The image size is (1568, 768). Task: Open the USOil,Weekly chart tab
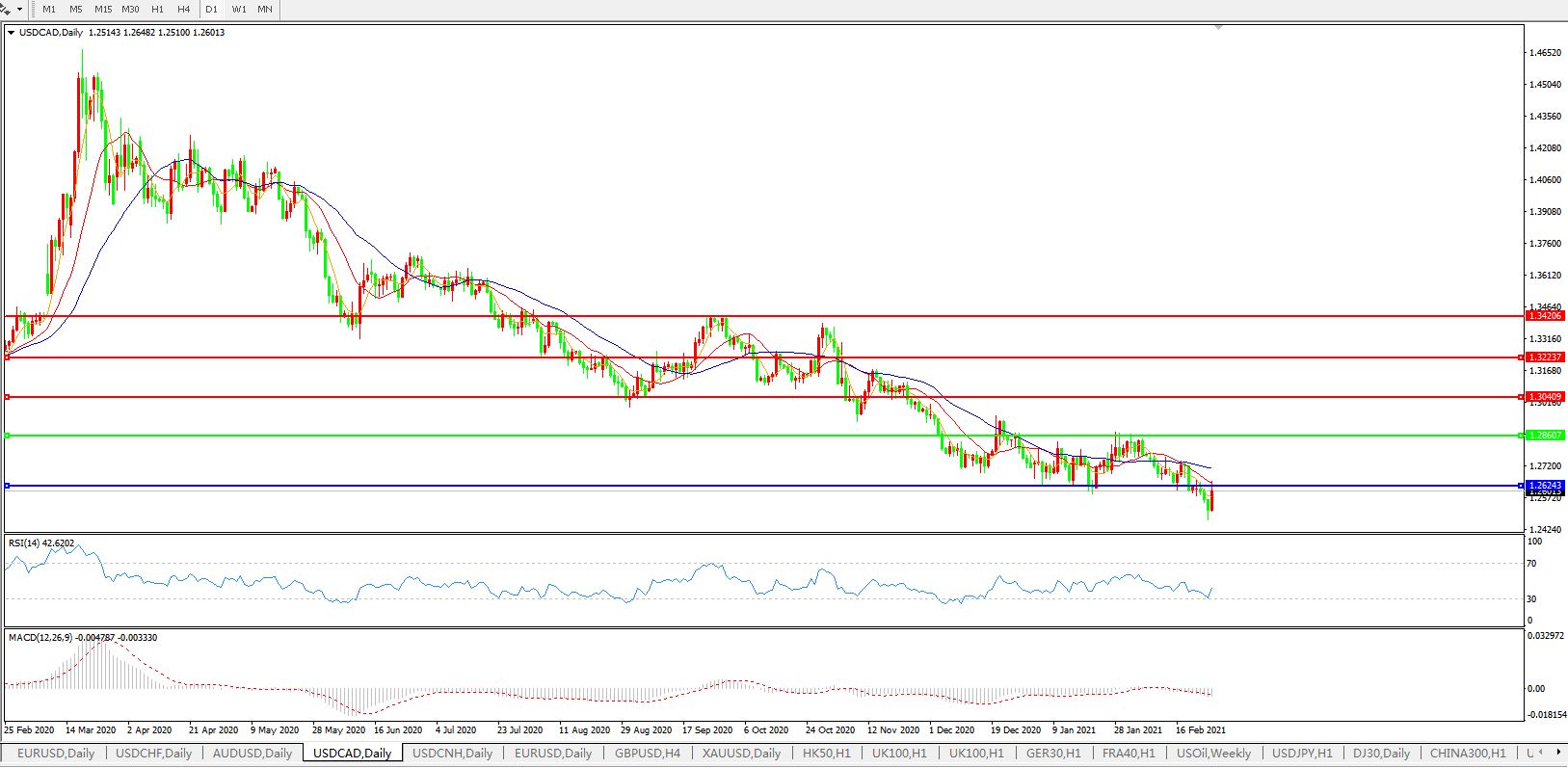(1213, 754)
